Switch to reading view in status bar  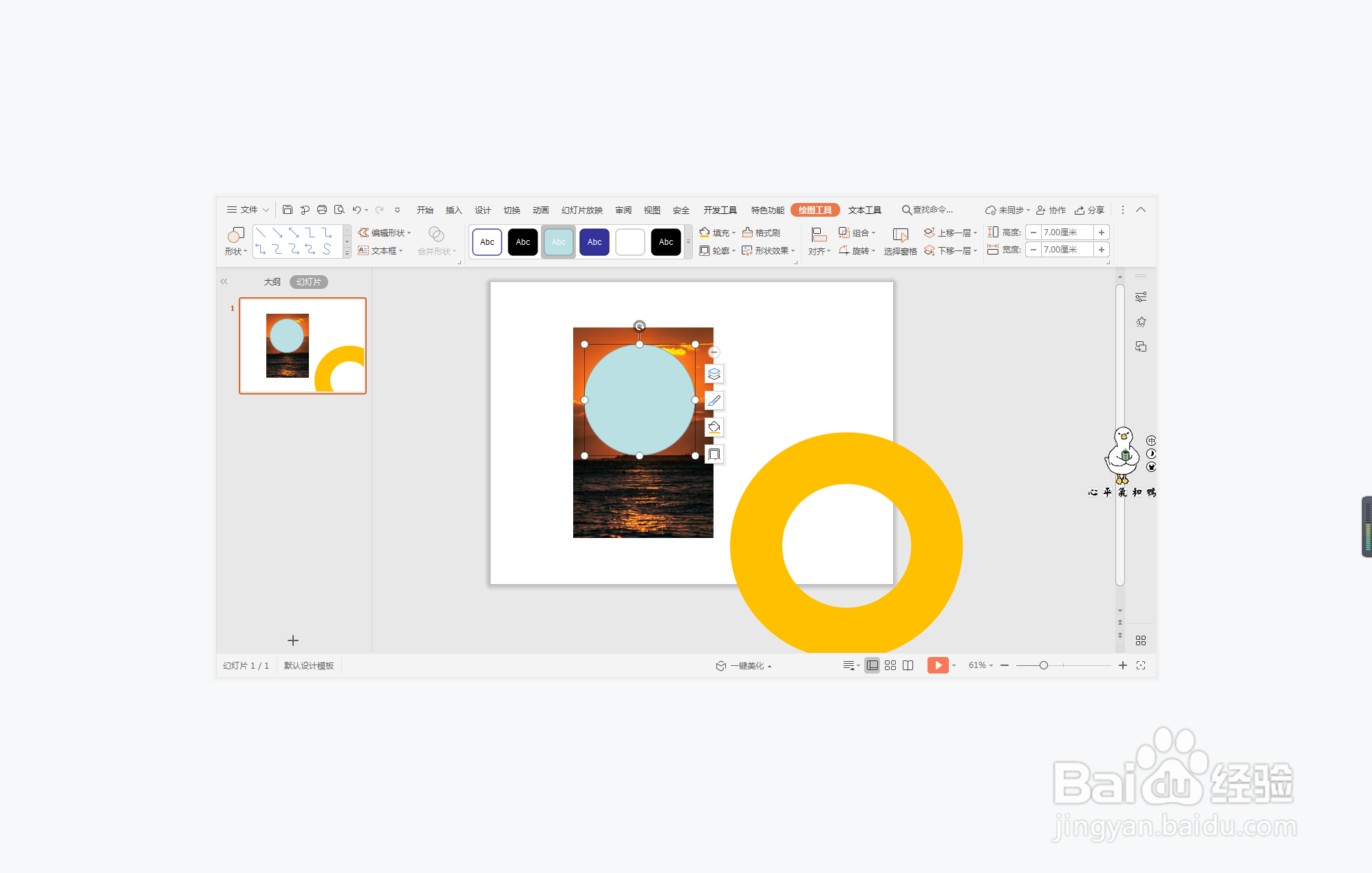[x=908, y=665]
